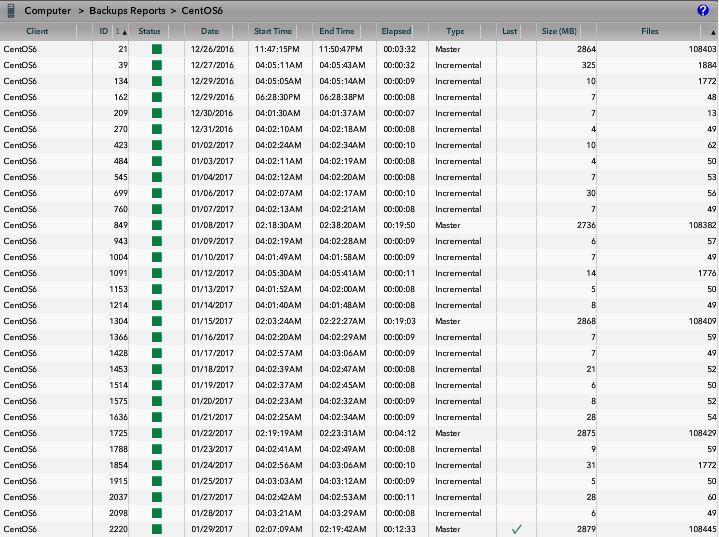Select Client cell in row ID 1004

[20, 257]
